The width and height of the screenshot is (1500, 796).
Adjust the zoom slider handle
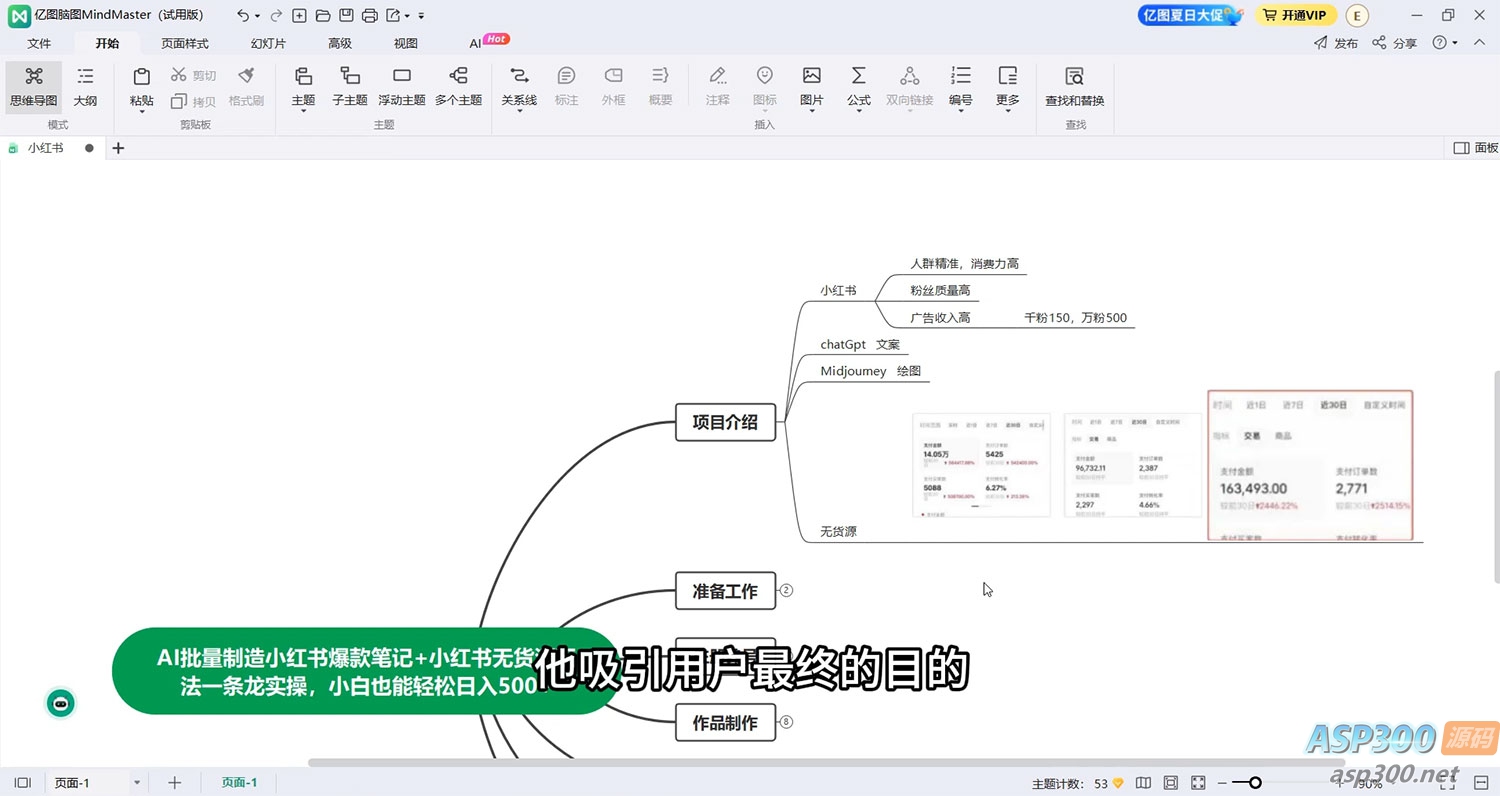pyautogui.click(x=1255, y=783)
